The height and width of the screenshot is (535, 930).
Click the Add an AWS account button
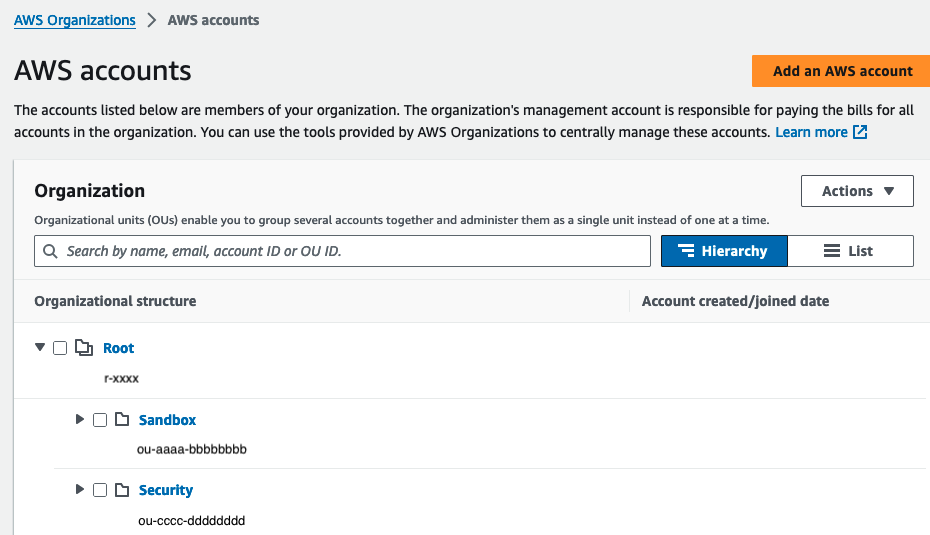point(841,71)
